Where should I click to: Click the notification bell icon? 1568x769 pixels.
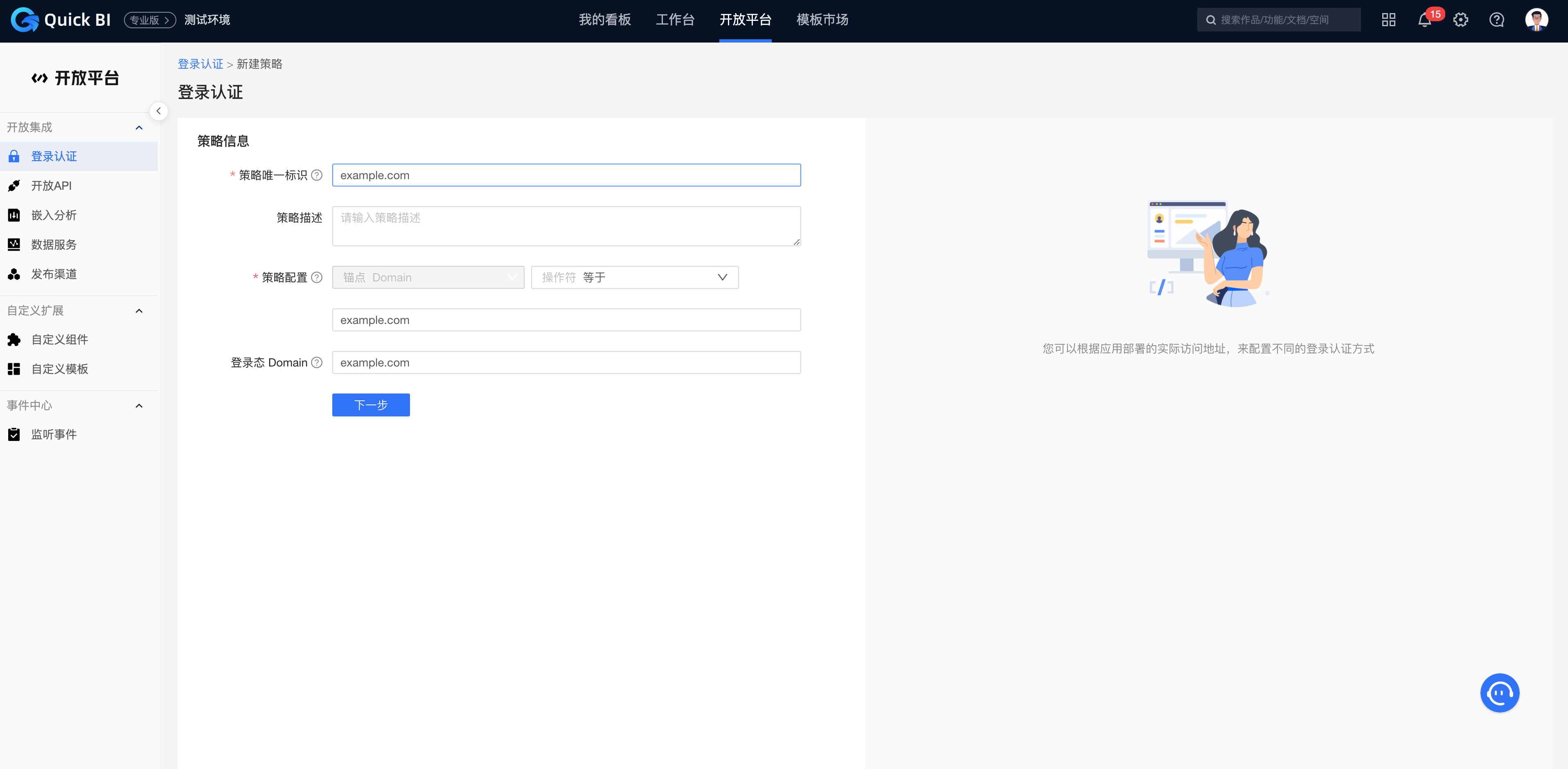1424,20
